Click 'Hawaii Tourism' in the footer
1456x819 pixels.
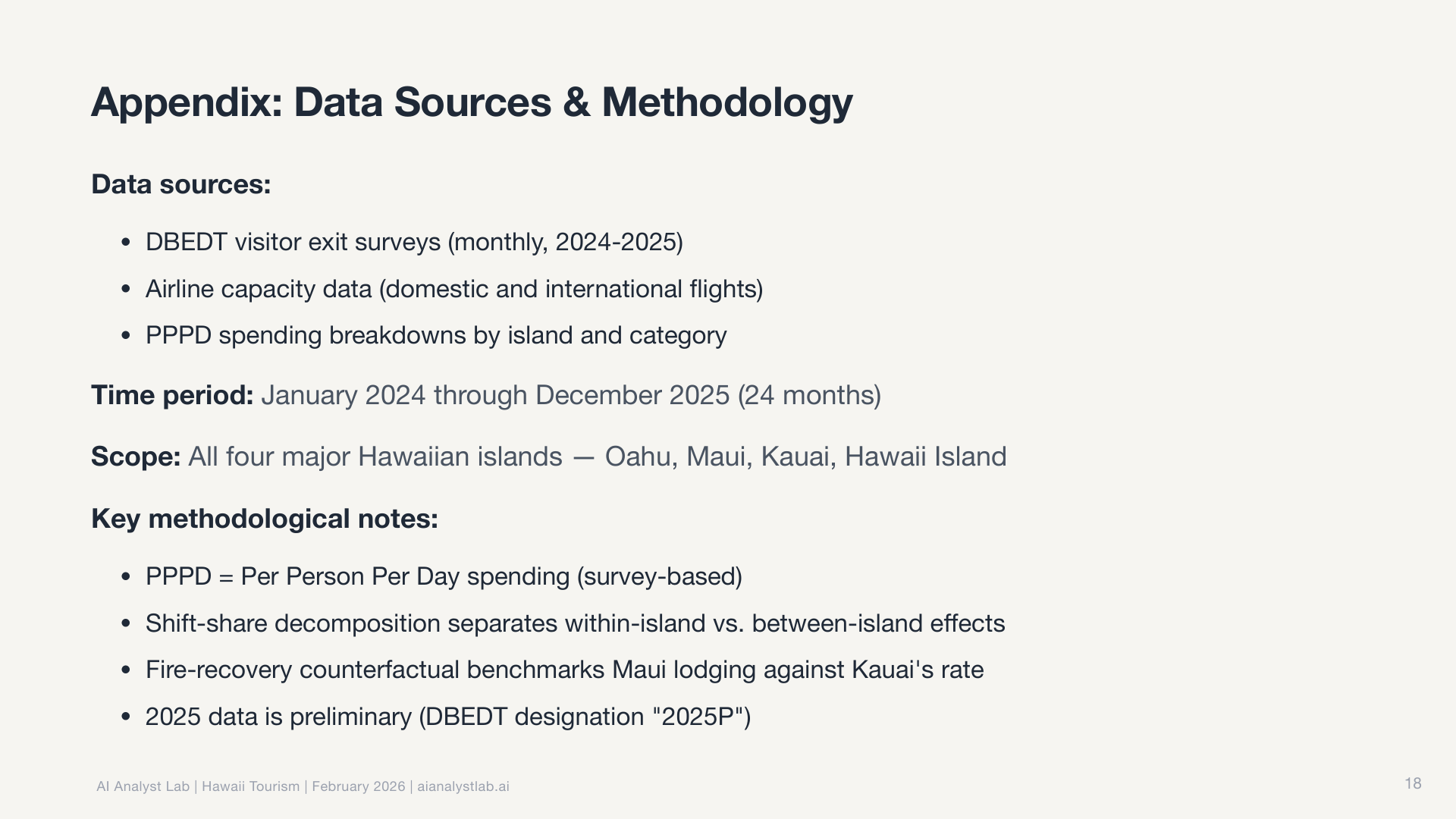(250, 786)
